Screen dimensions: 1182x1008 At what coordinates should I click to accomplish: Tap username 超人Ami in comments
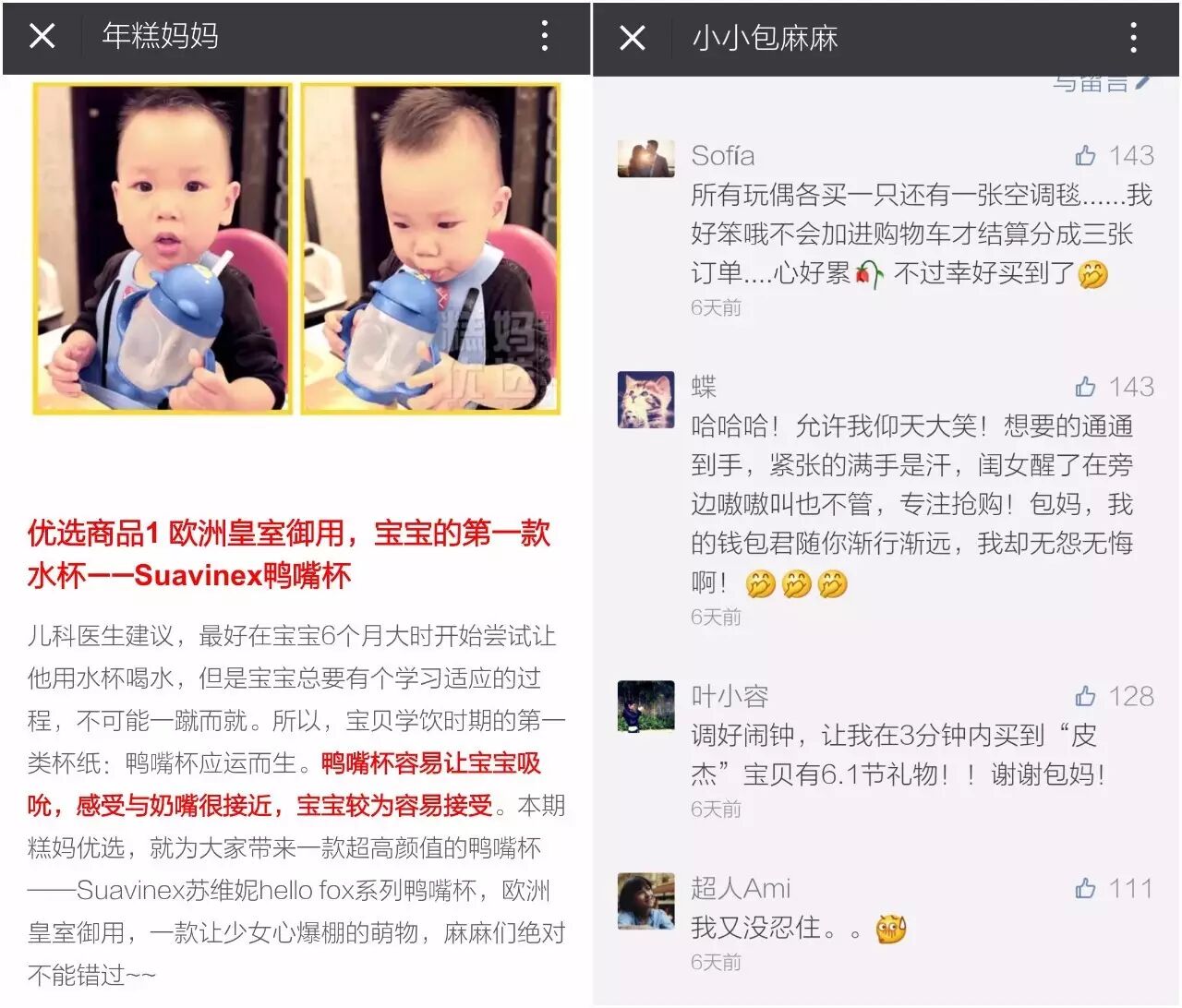(741, 888)
